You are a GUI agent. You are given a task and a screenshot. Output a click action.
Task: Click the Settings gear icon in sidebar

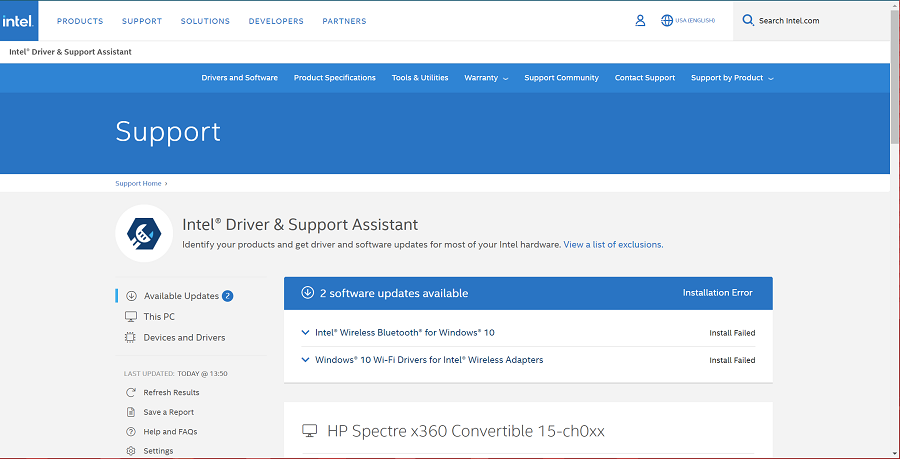pos(131,451)
